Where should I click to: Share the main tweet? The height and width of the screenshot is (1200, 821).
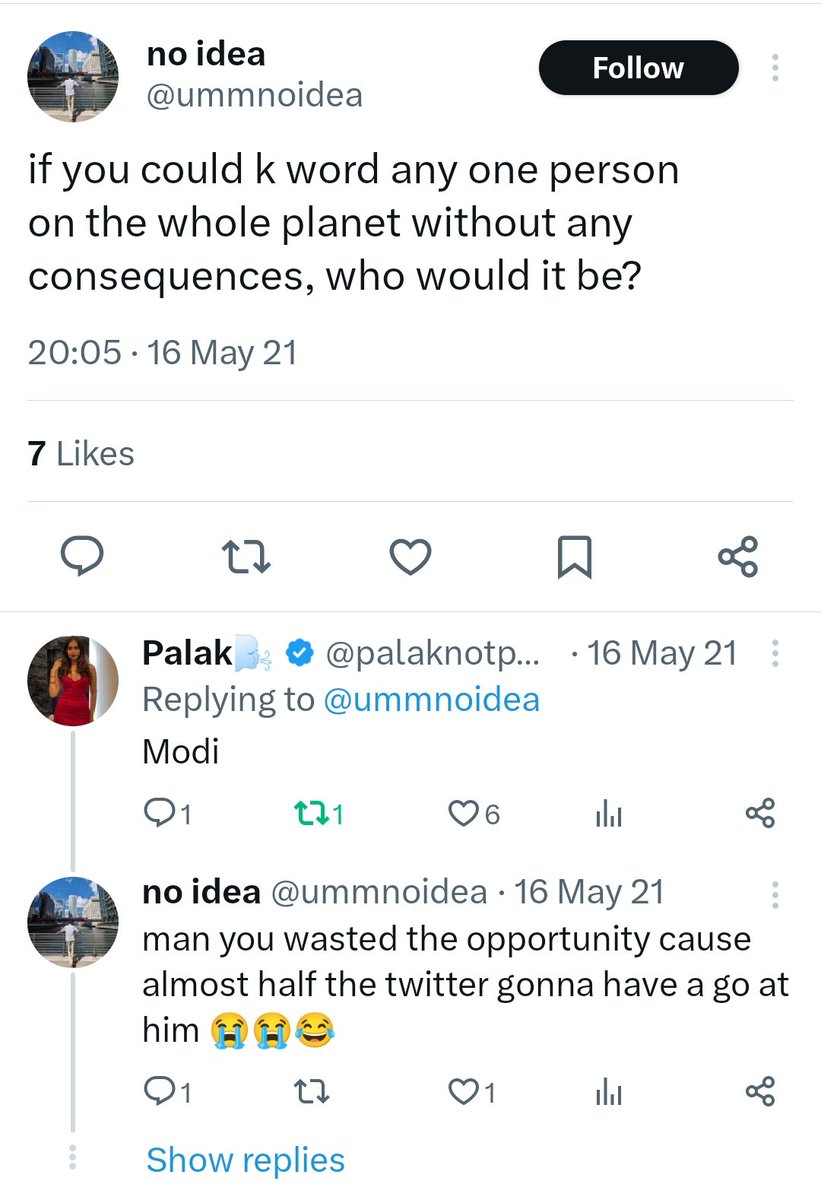[x=738, y=556]
